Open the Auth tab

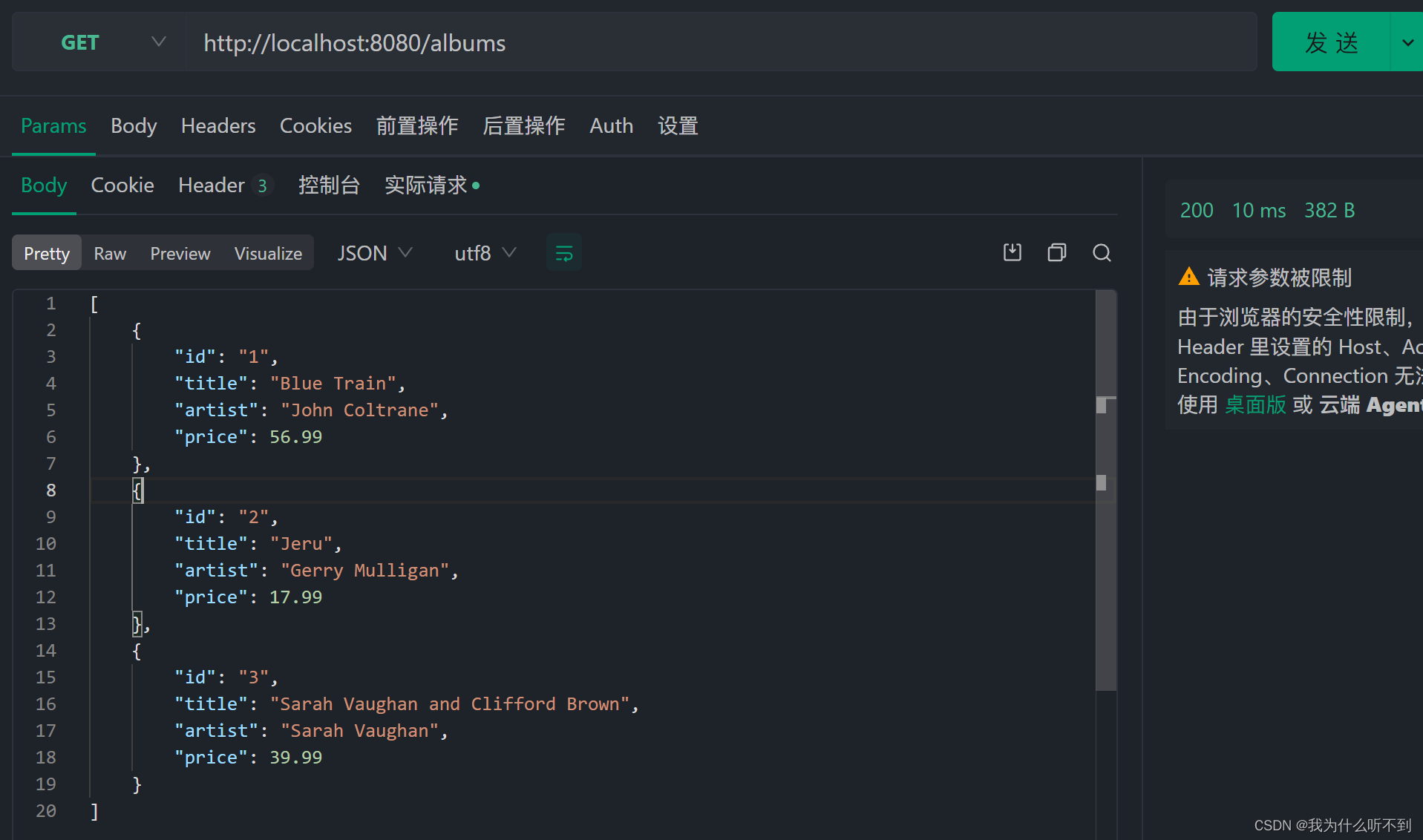tap(612, 125)
